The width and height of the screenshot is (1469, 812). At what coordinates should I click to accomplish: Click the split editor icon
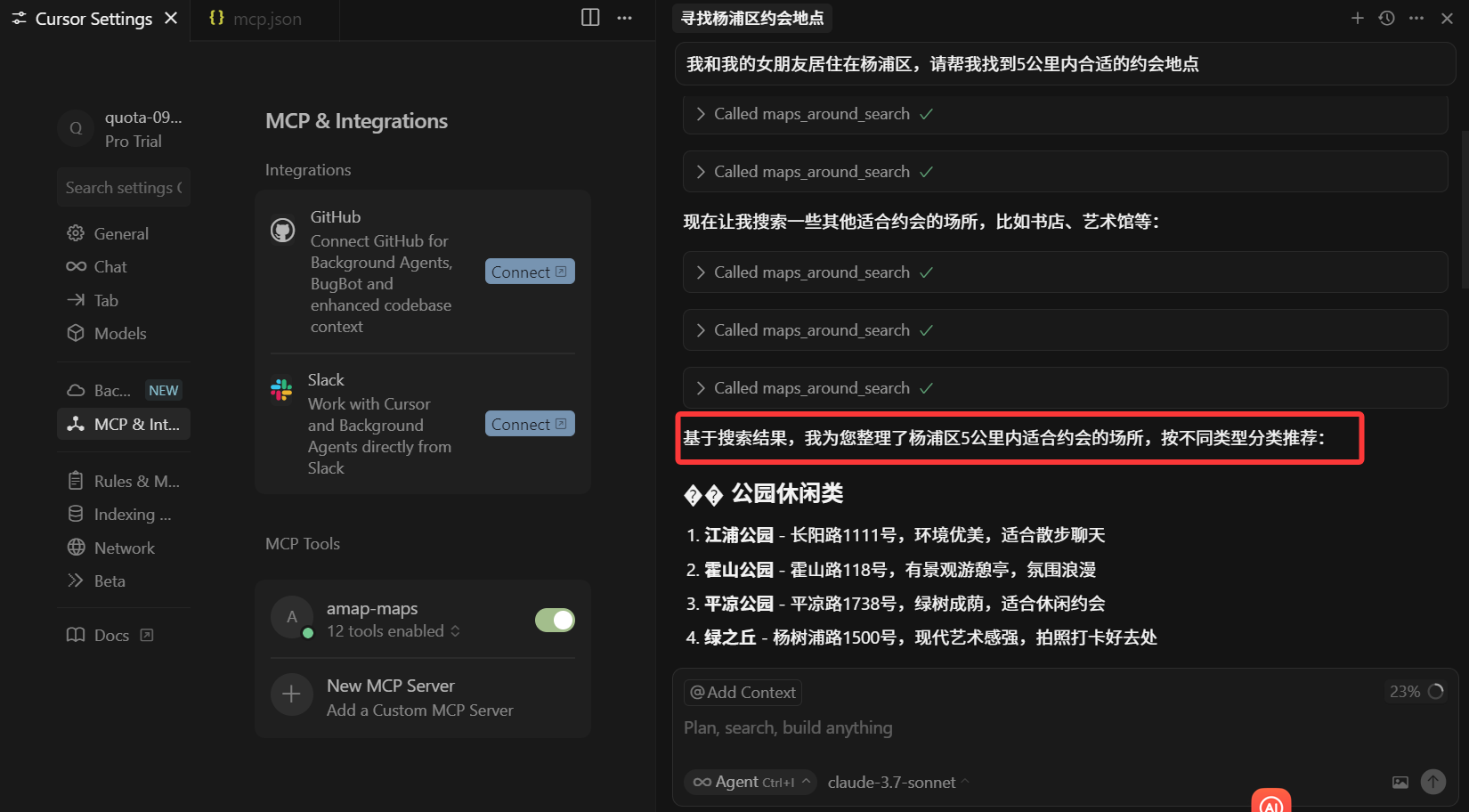[x=590, y=18]
